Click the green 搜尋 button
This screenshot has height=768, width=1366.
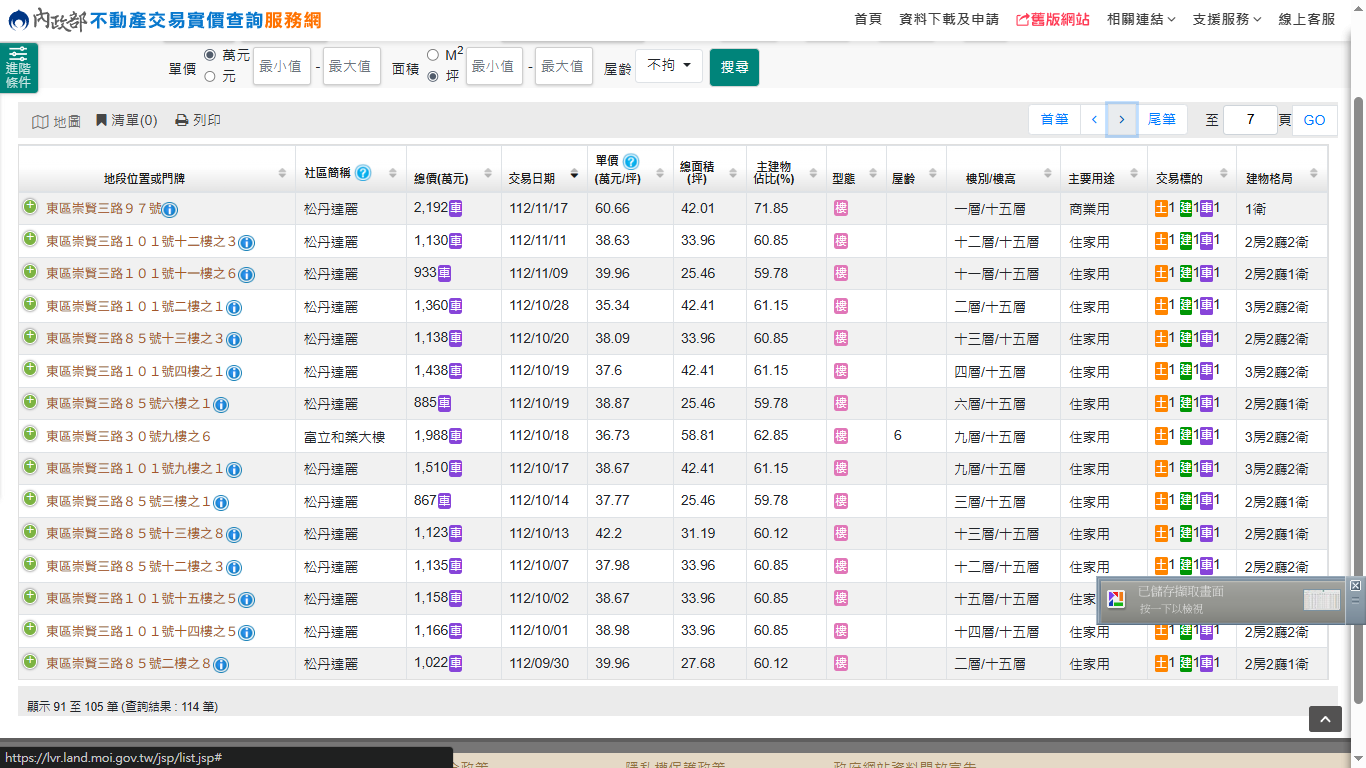[x=734, y=67]
